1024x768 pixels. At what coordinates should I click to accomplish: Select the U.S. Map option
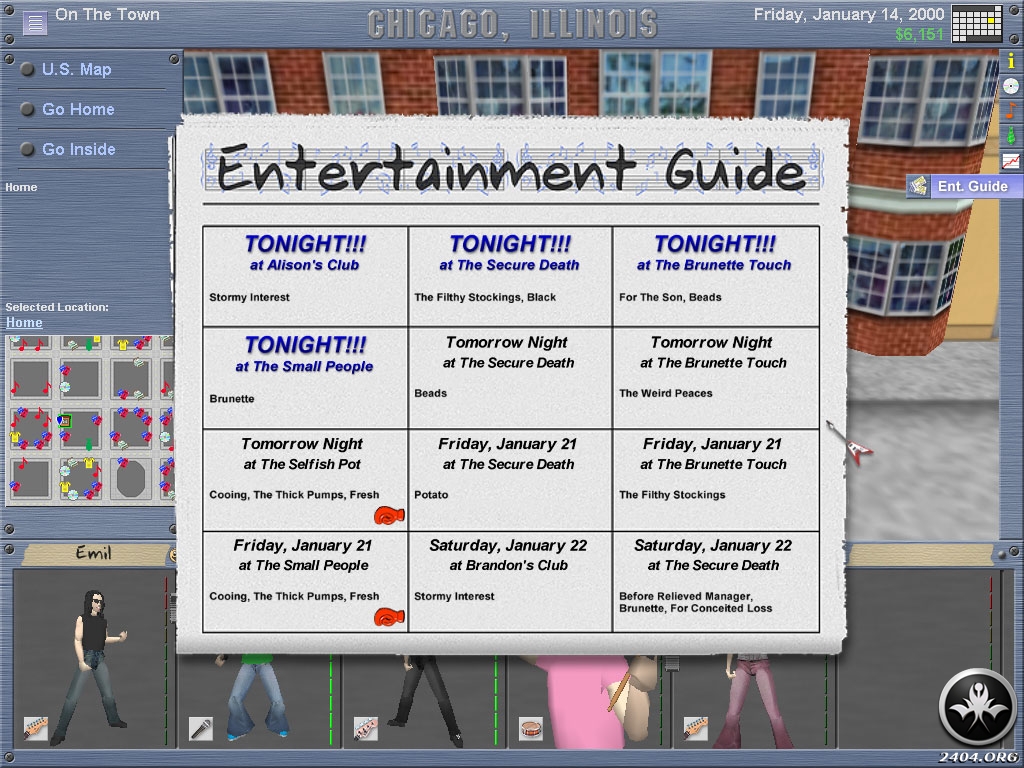tap(76, 70)
